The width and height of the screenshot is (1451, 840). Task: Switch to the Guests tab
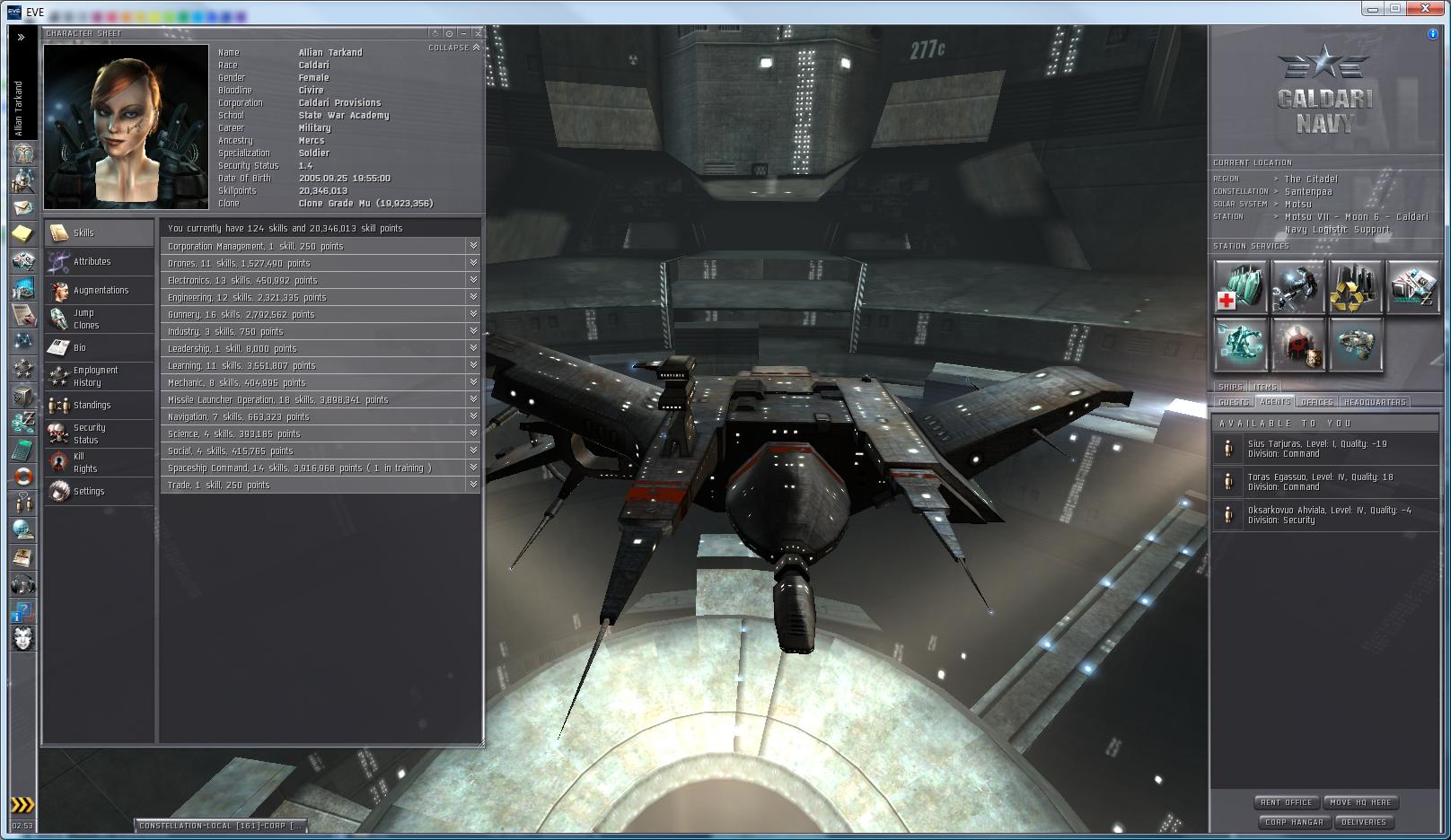point(1234,402)
